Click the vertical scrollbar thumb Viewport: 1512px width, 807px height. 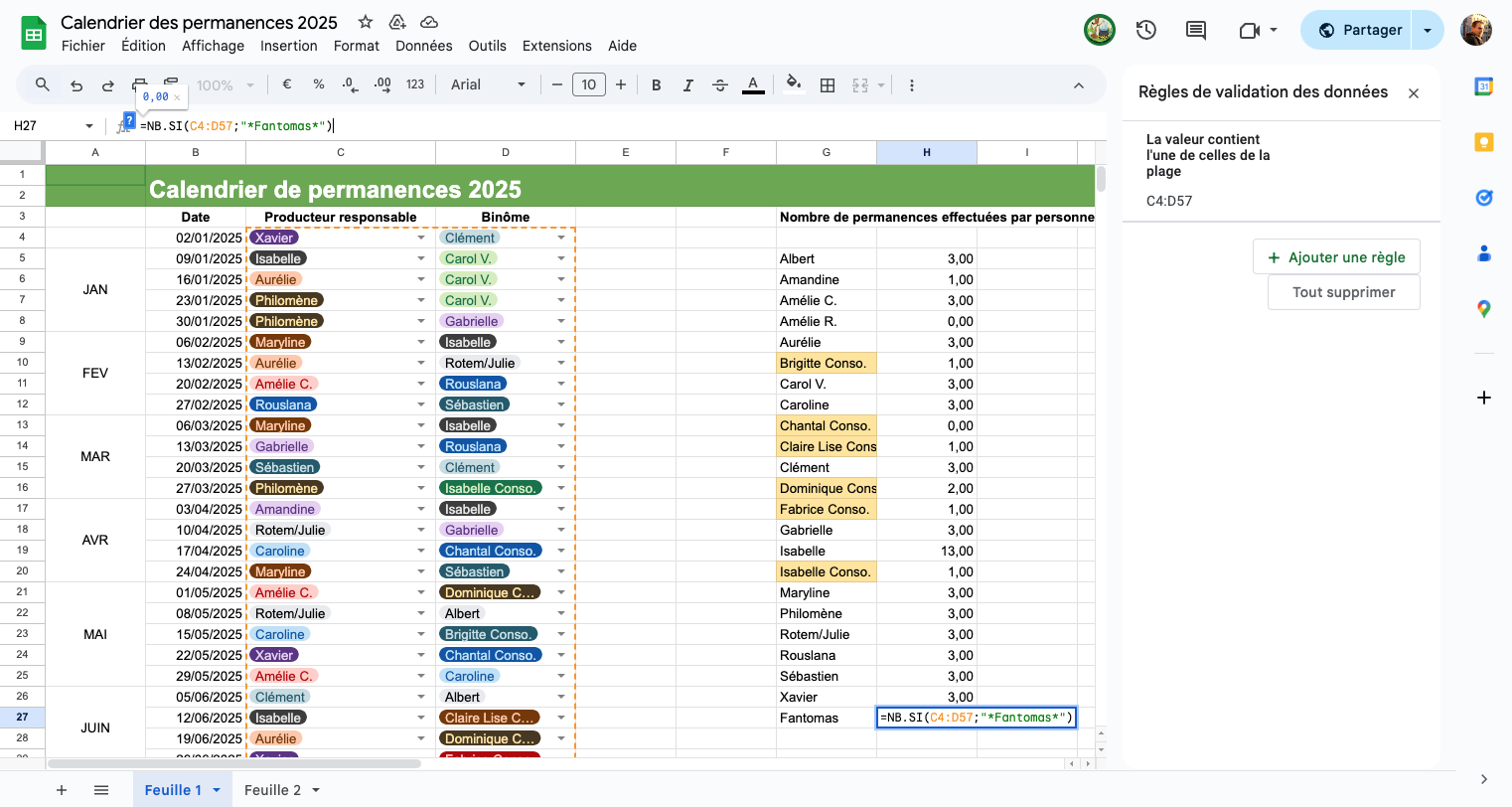tap(1101, 180)
